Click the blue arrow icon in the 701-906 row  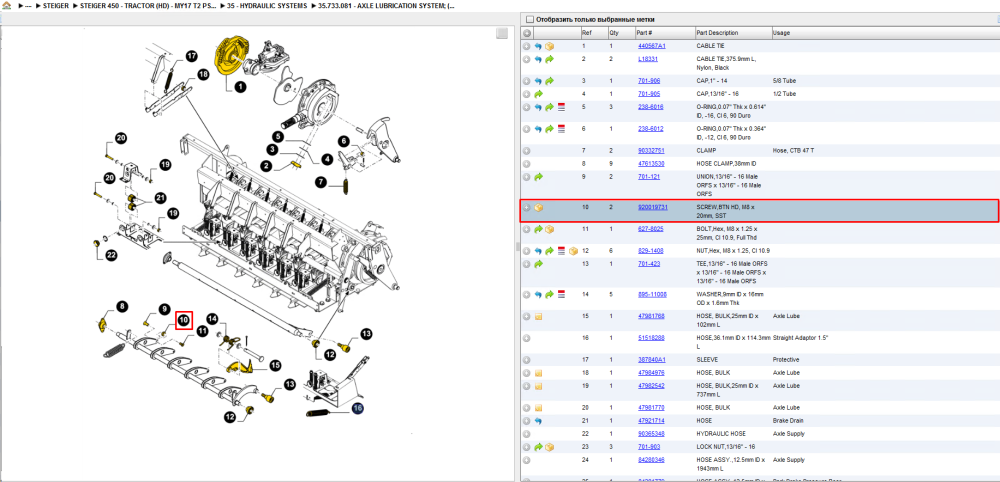tap(538, 81)
